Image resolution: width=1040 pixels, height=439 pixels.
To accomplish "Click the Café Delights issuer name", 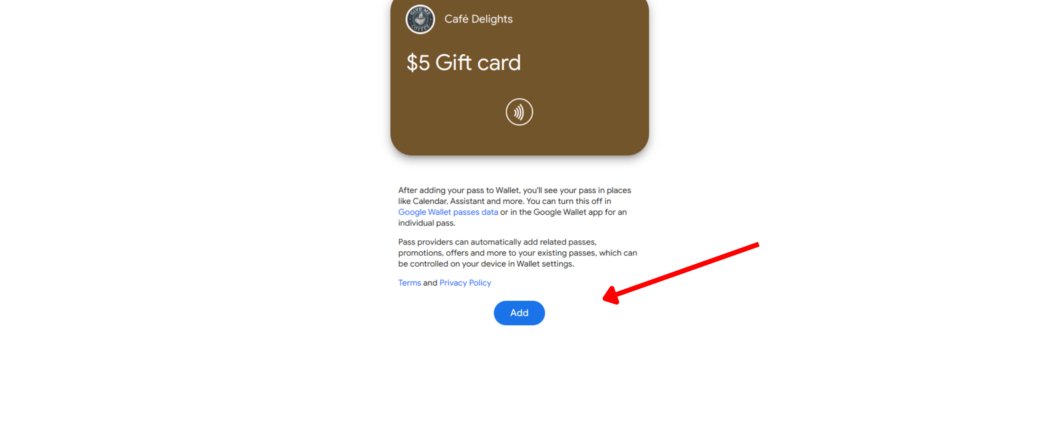I will pos(478,19).
